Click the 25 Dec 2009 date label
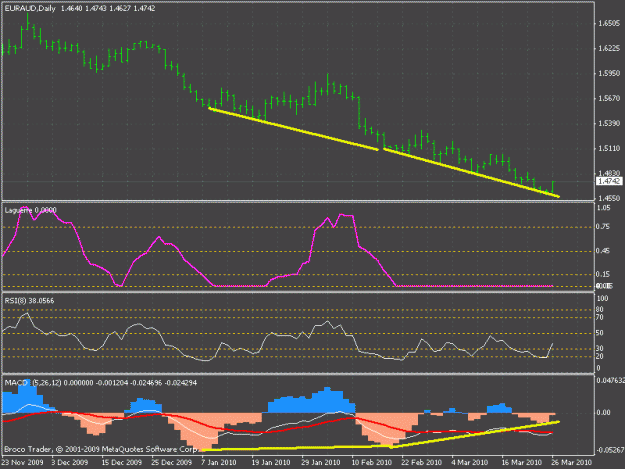Image resolution: width=625 pixels, height=469 pixels. [171, 462]
